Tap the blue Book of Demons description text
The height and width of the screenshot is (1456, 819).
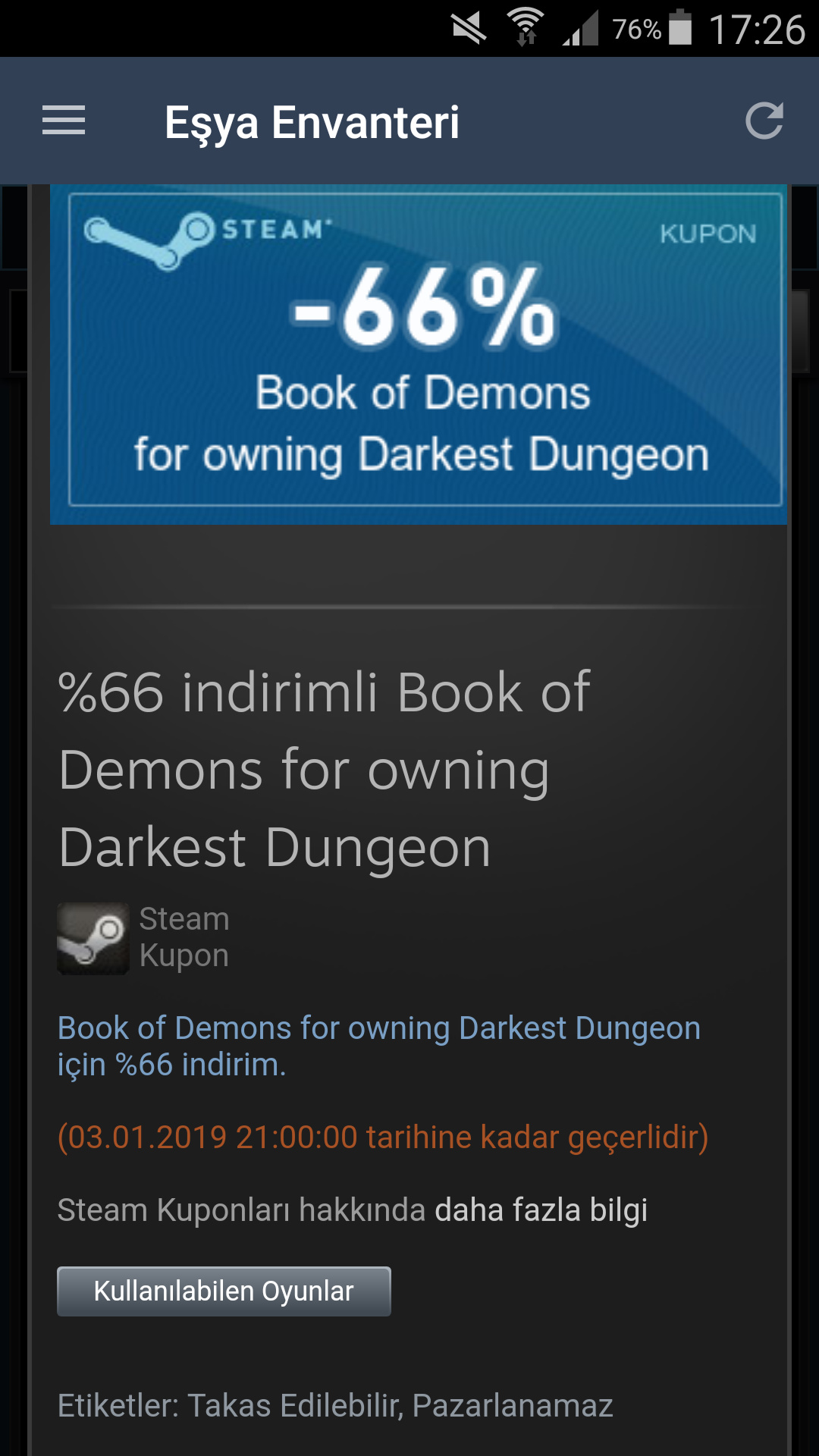(378, 1046)
